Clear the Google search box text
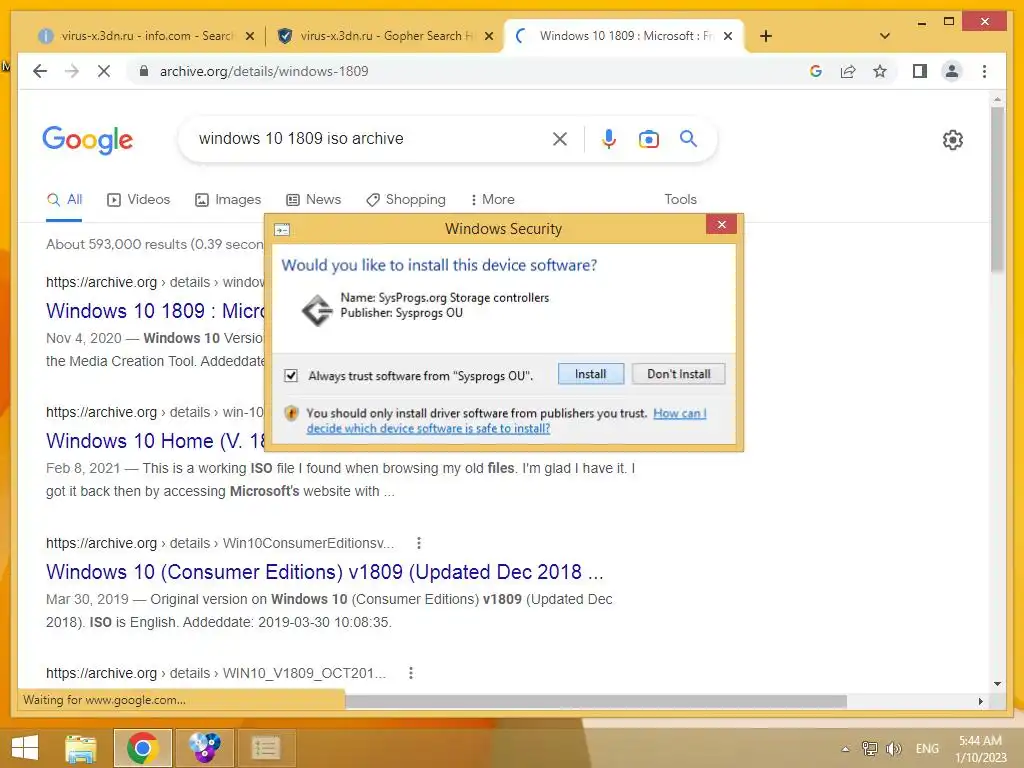This screenshot has width=1024, height=768. tap(560, 138)
